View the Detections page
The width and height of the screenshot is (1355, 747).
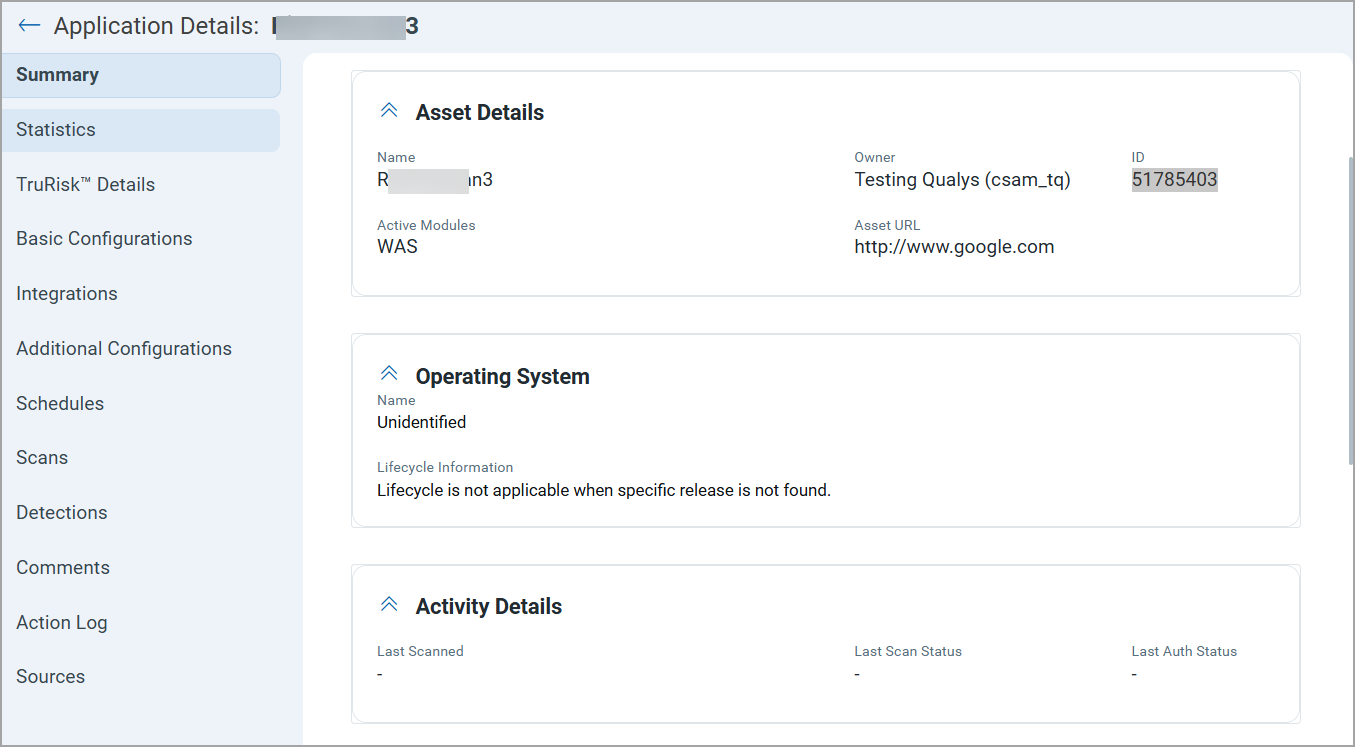62,513
